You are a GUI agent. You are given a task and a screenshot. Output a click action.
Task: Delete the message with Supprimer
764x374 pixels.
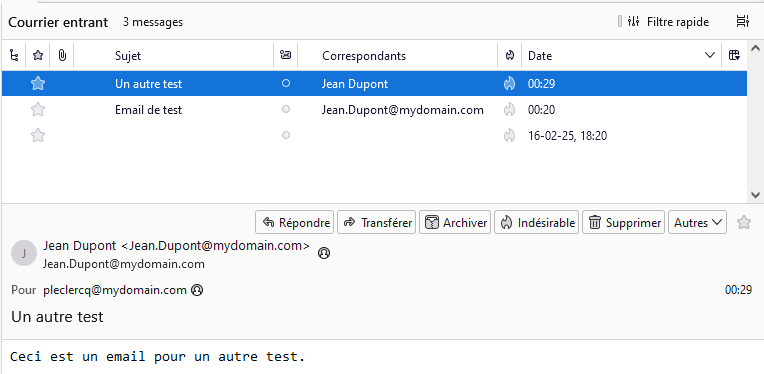click(x=623, y=223)
